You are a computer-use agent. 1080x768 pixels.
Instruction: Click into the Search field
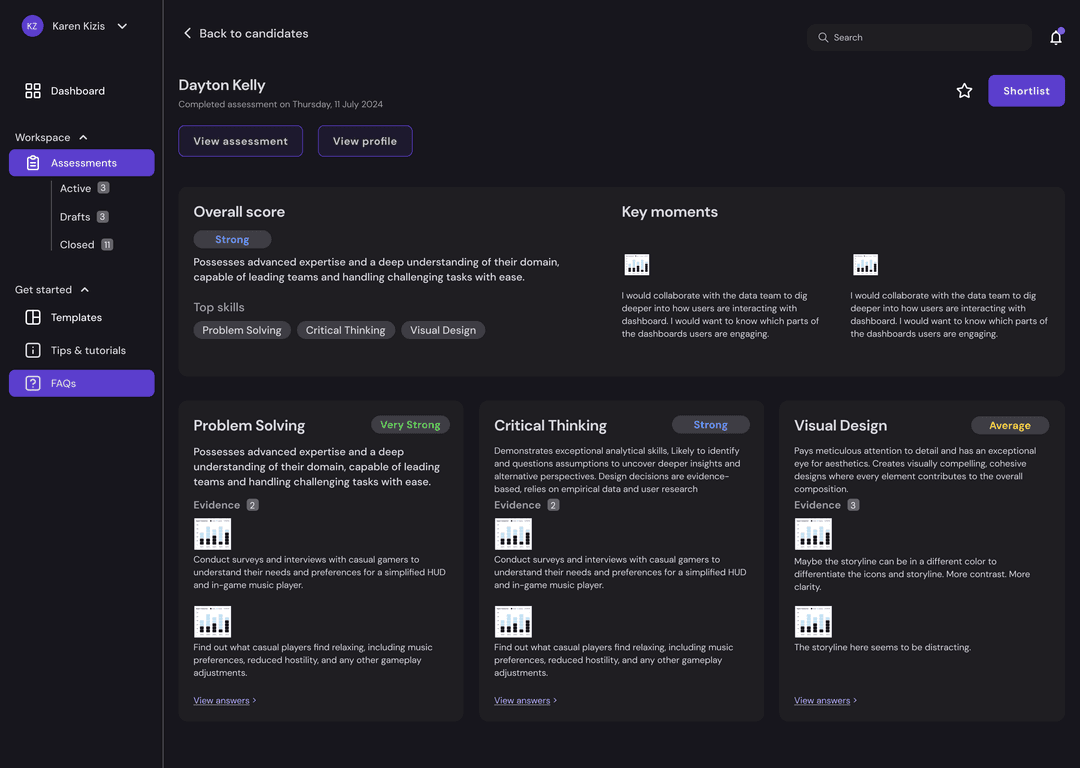(x=919, y=38)
